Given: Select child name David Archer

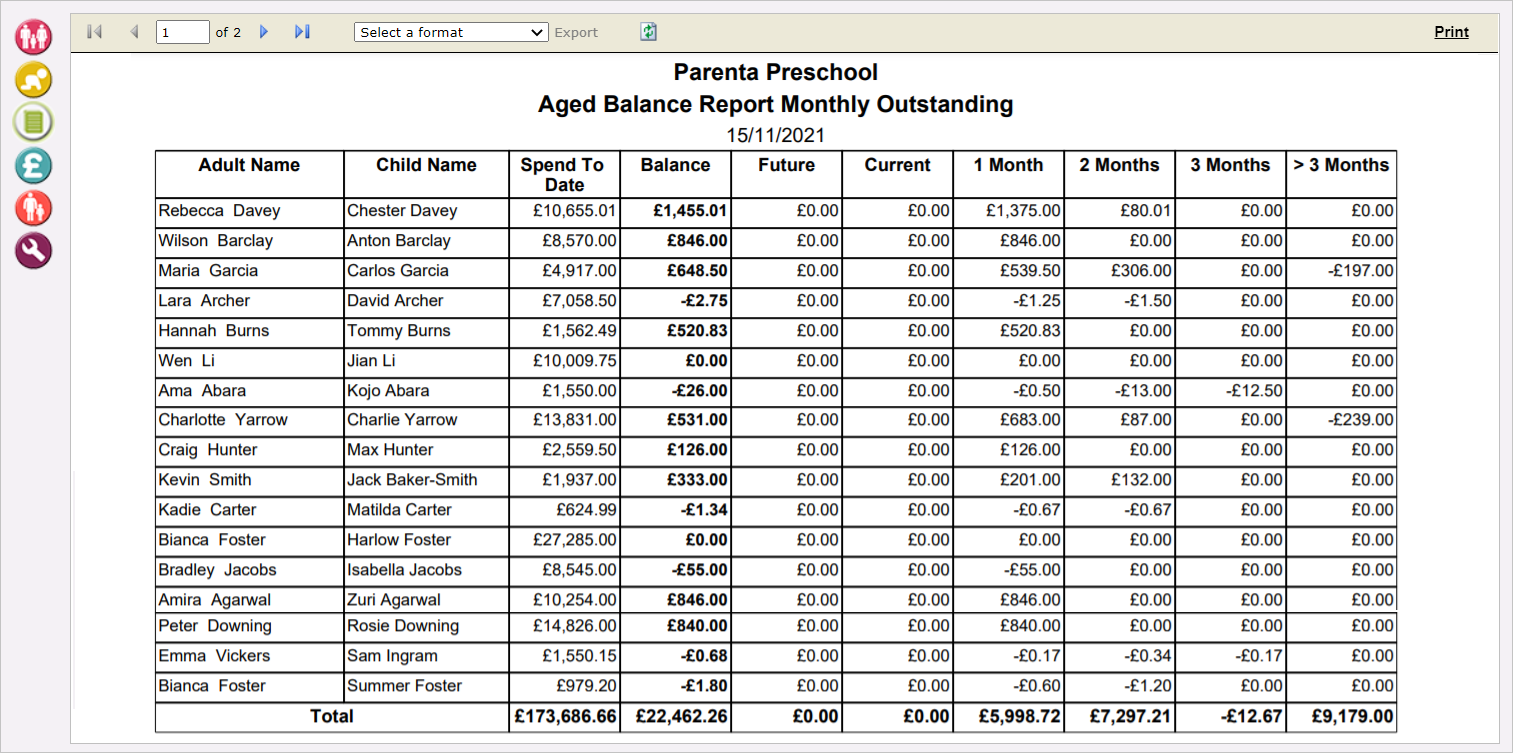Looking at the screenshot, I should click(x=396, y=301).
